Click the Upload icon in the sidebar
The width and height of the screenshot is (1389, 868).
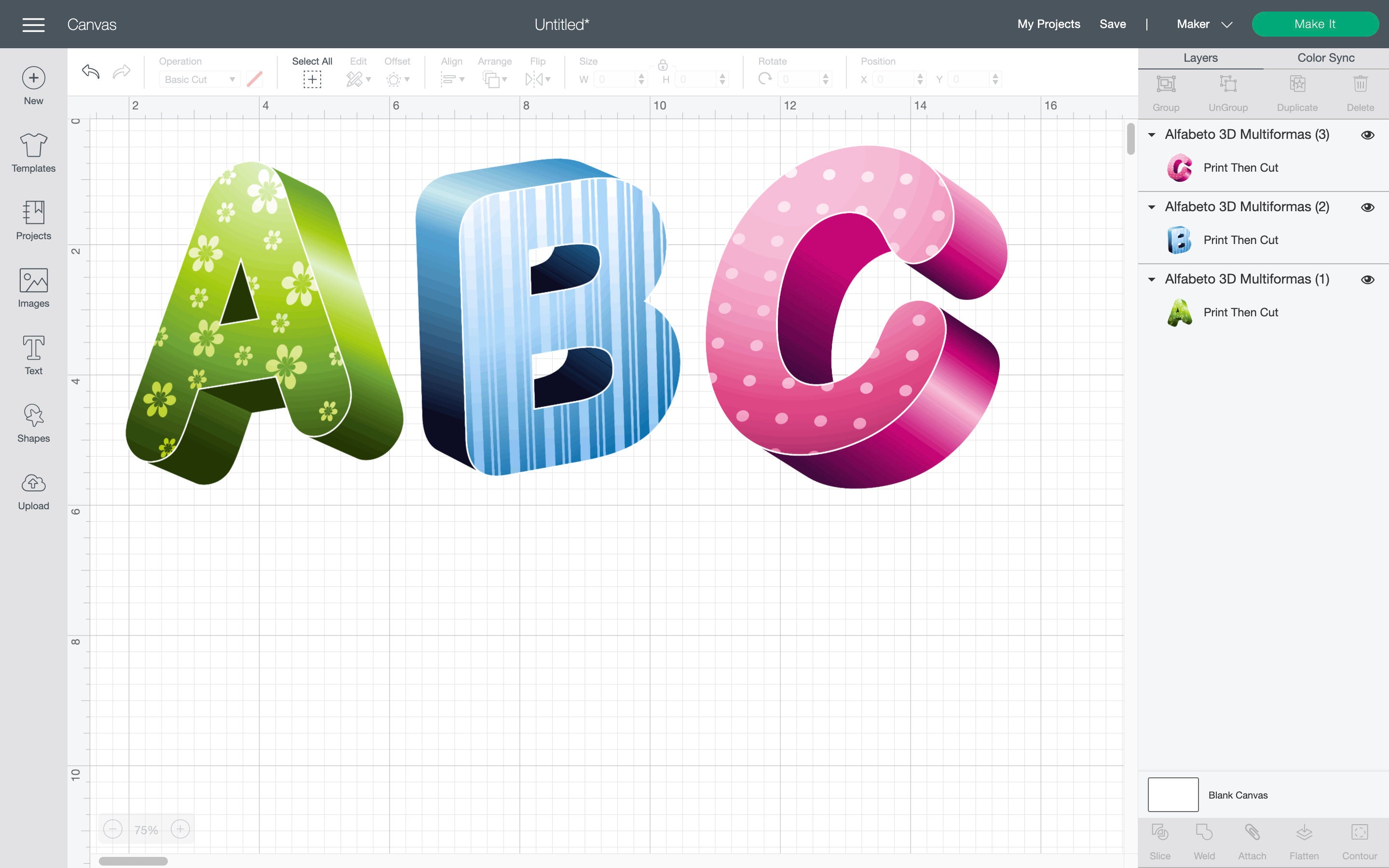click(x=33, y=488)
